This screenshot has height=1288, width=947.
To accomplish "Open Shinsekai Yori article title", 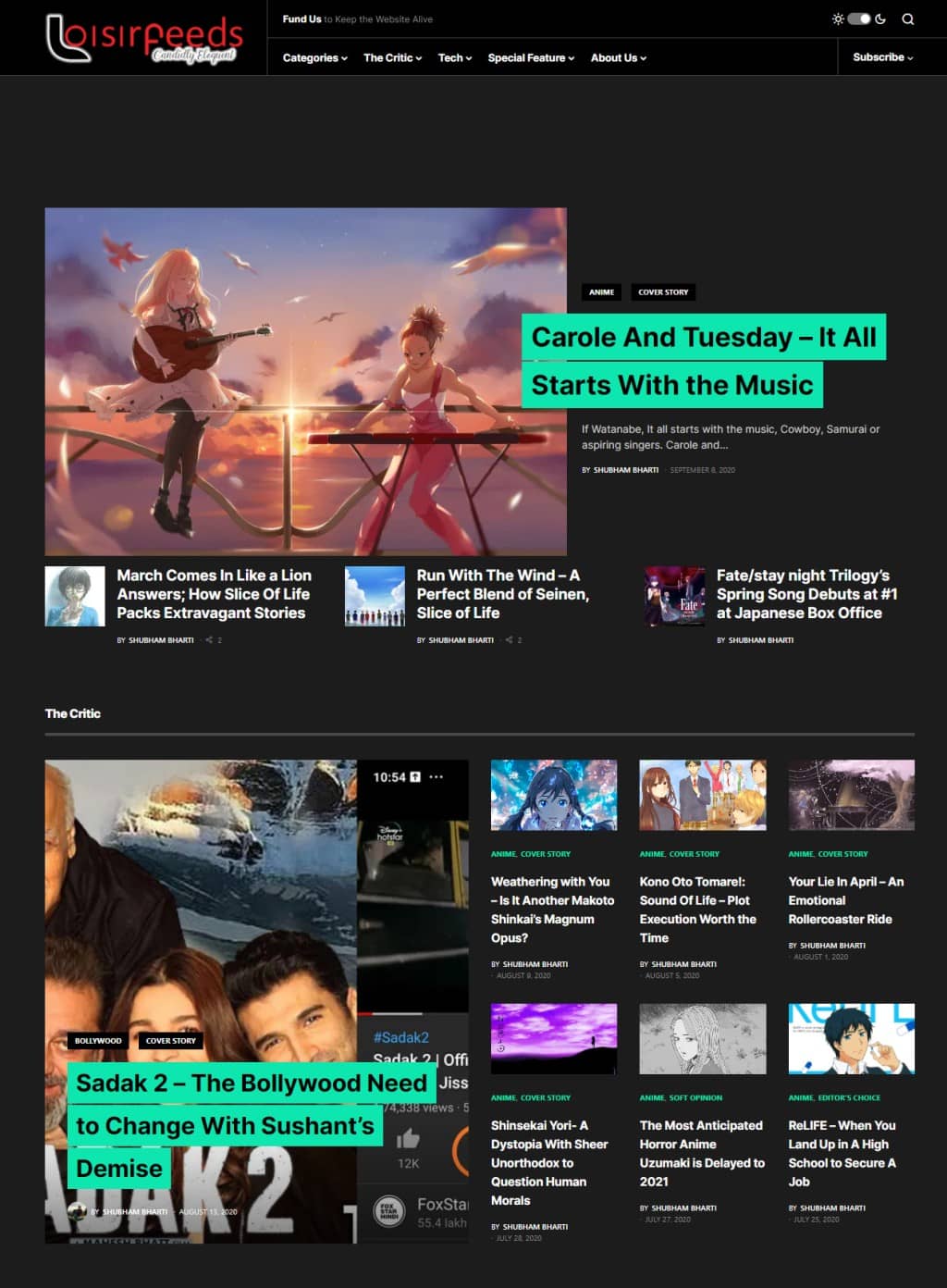I will [549, 1163].
